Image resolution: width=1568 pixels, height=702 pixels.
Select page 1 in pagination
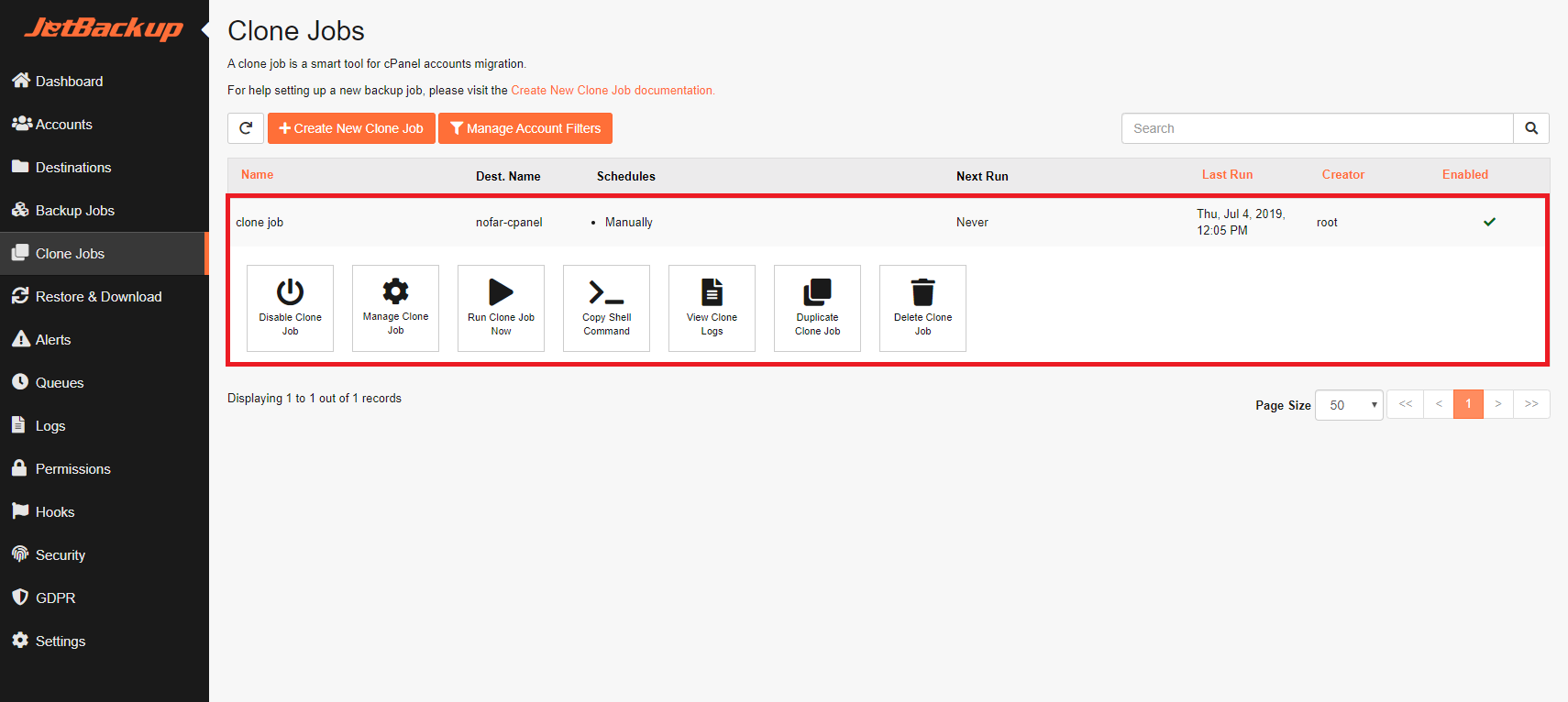tap(1468, 404)
